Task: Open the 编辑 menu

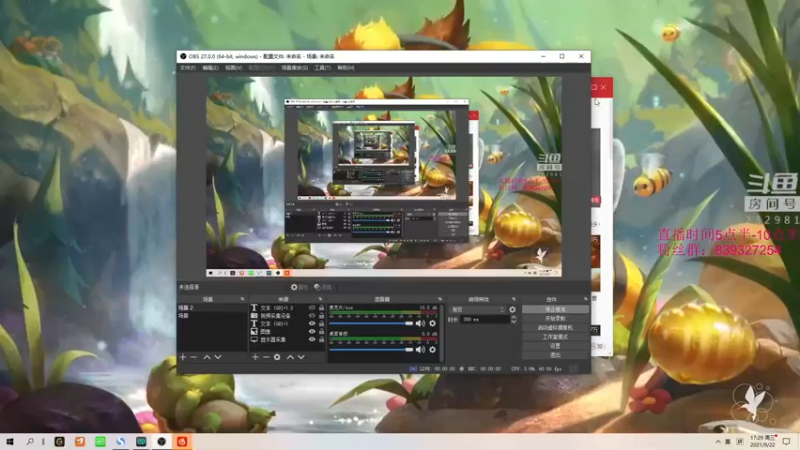Action: pos(210,68)
